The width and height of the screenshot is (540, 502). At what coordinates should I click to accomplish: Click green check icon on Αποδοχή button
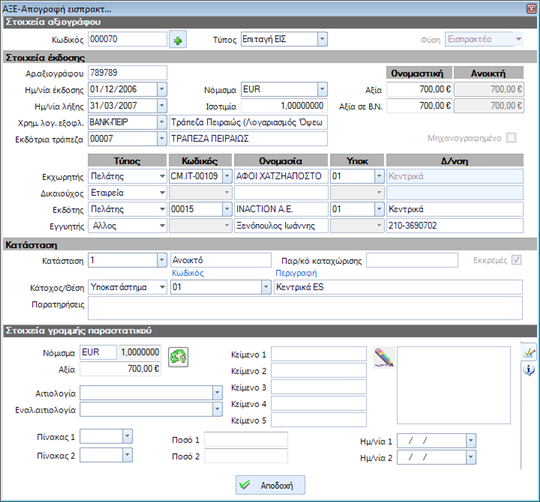(245, 485)
